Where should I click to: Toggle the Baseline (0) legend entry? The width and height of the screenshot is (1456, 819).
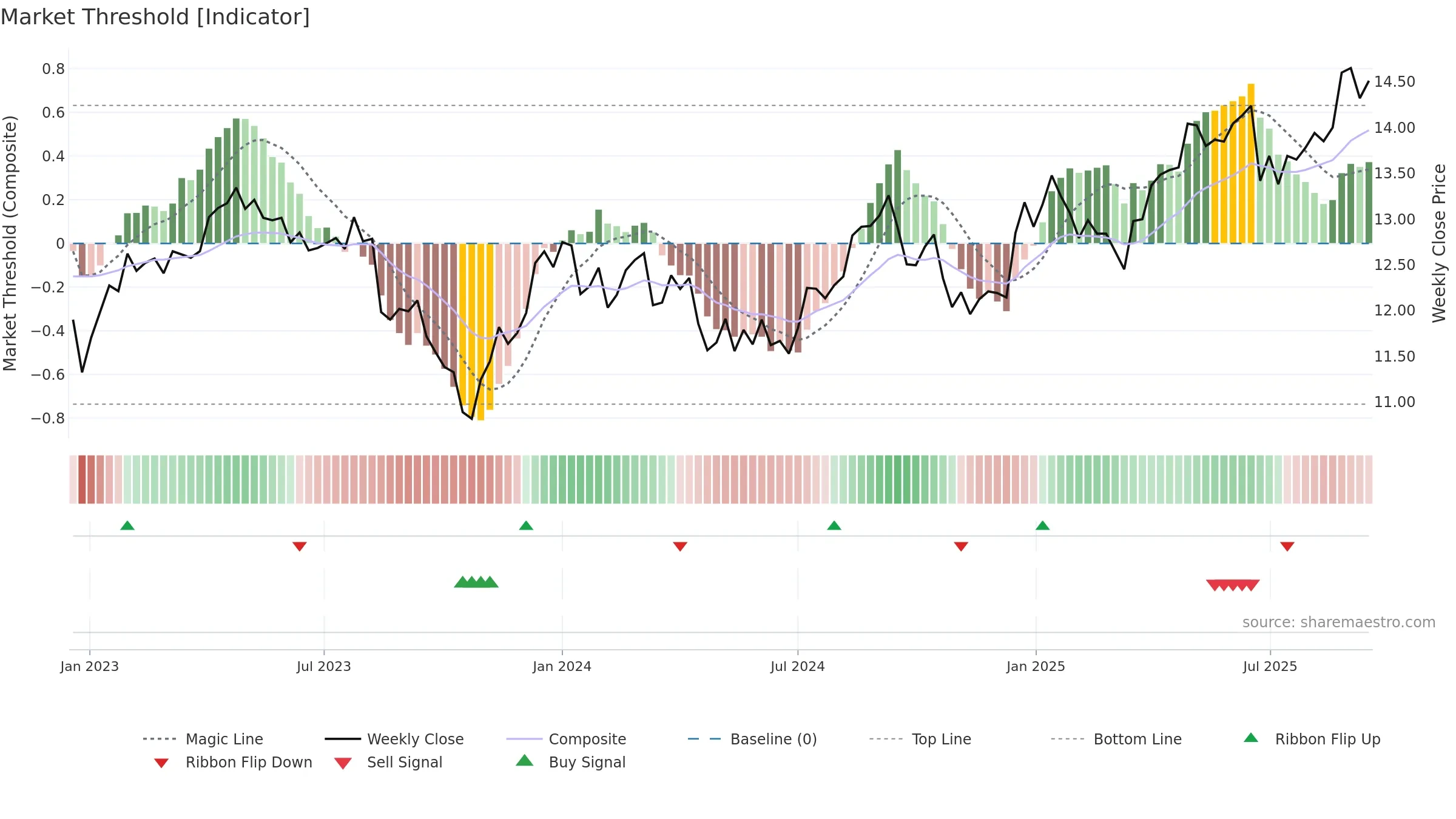click(752, 739)
